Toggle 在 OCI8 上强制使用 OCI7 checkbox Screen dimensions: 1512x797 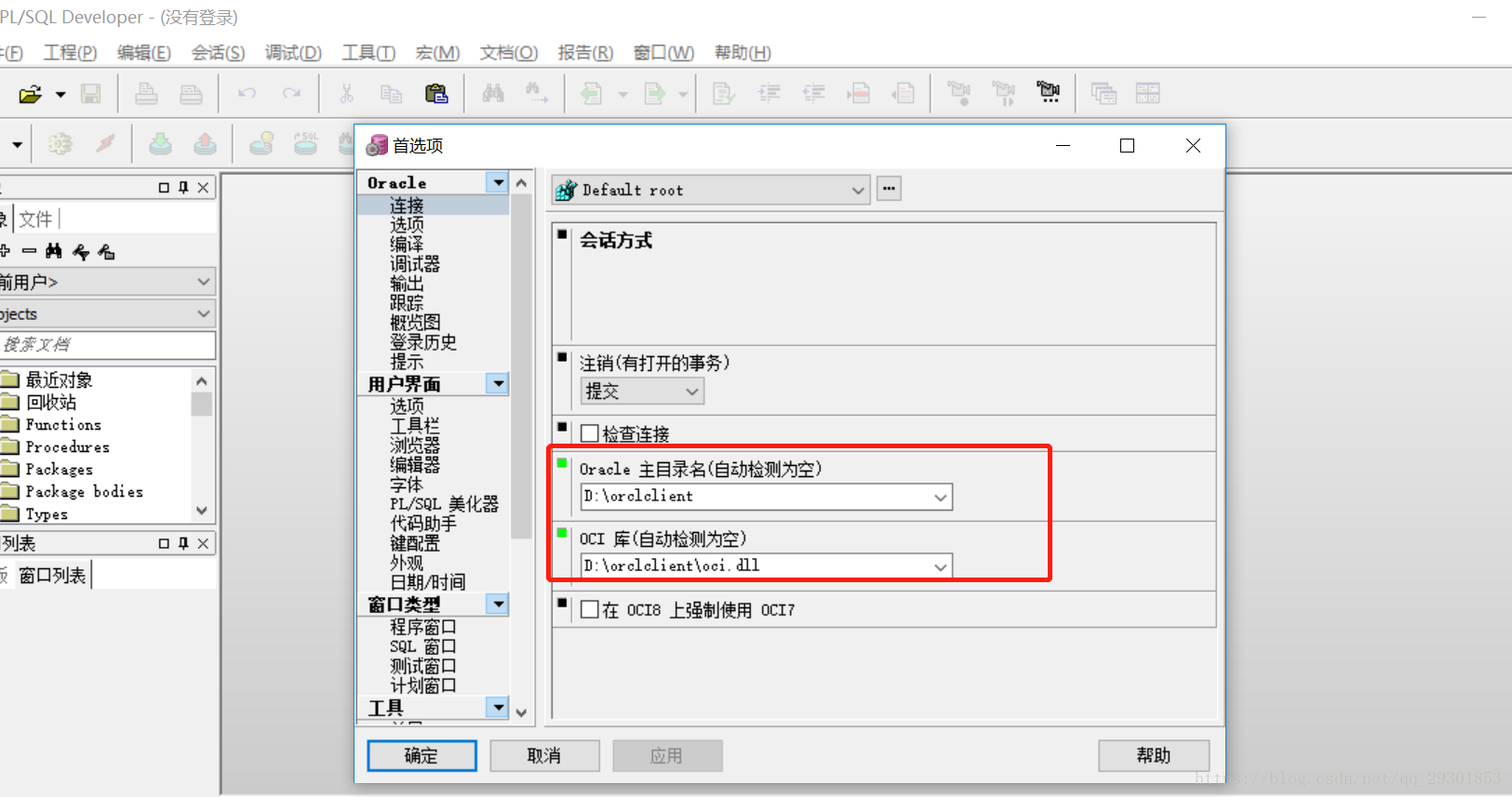click(x=589, y=610)
